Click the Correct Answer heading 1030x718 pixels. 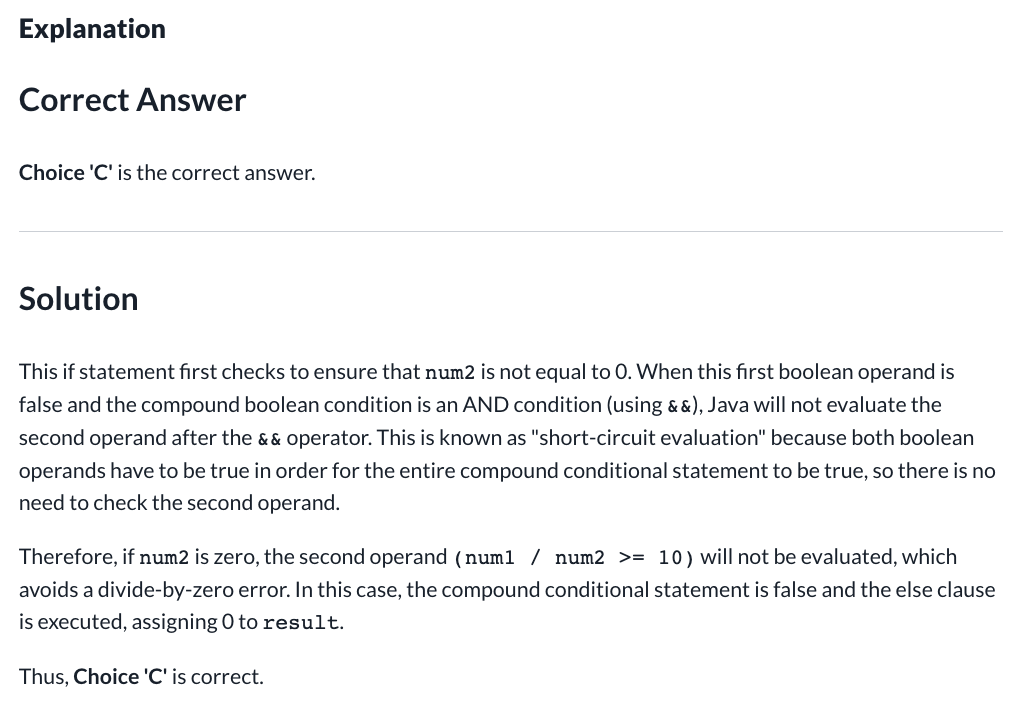click(x=133, y=100)
